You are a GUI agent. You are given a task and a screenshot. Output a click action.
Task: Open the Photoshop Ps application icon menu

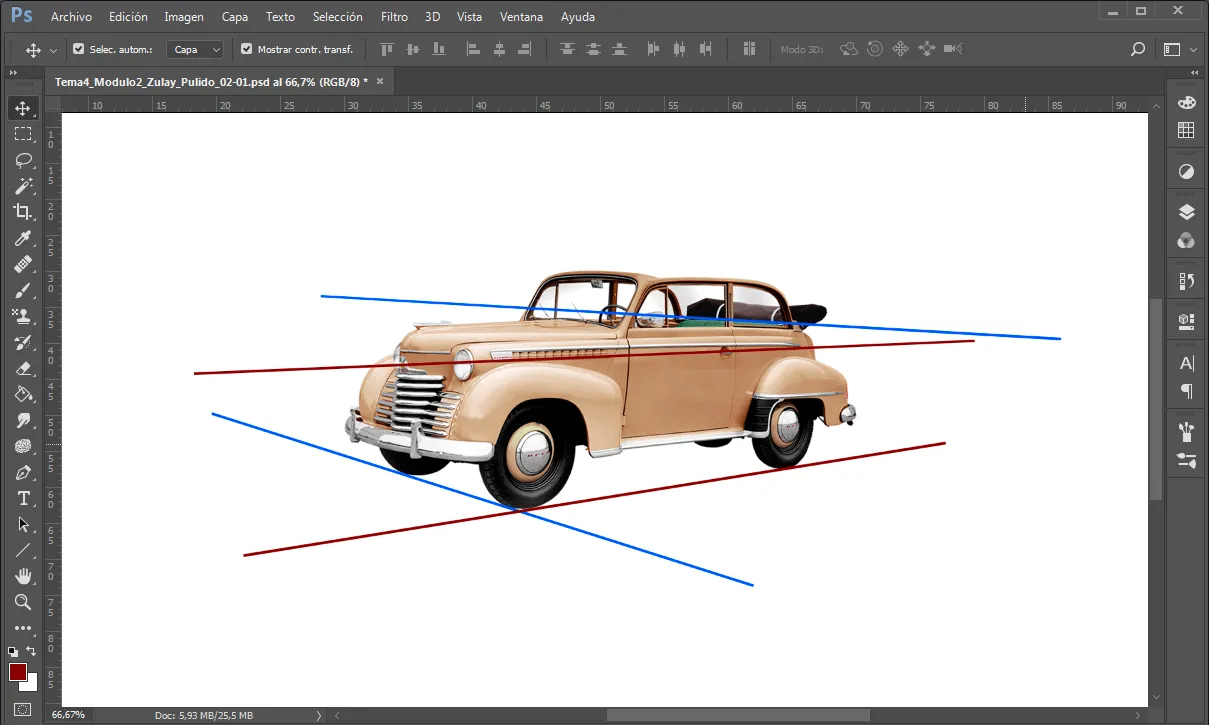(x=21, y=17)
